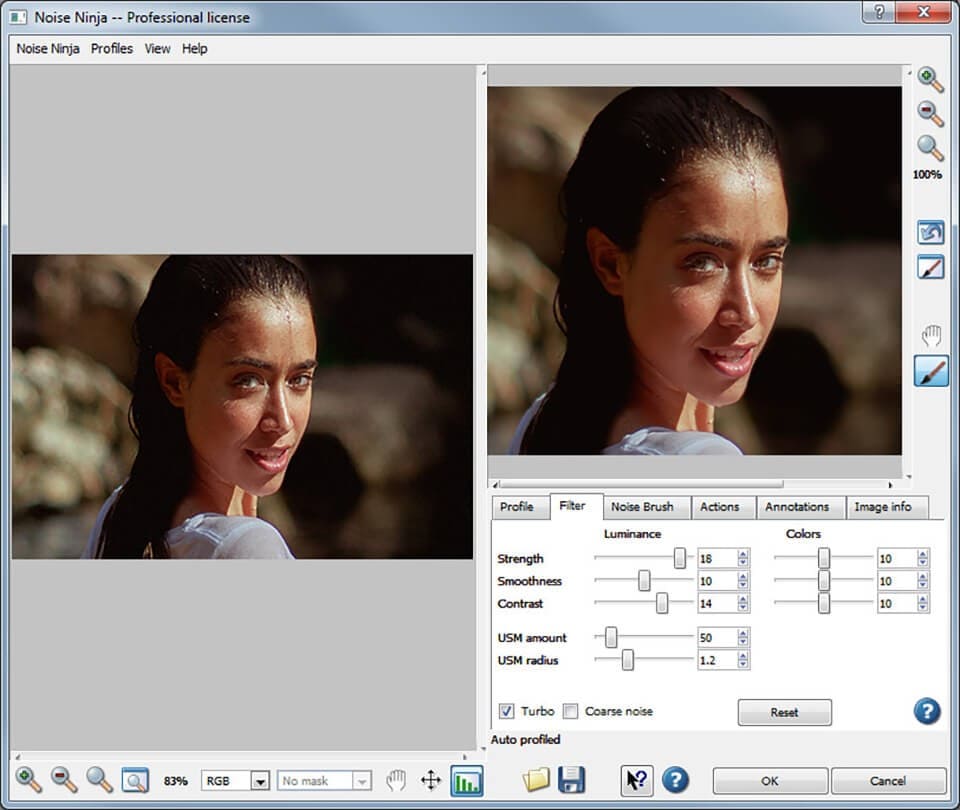
Task: Click the four-arrow move tool icon
Action: pos(431,780)
